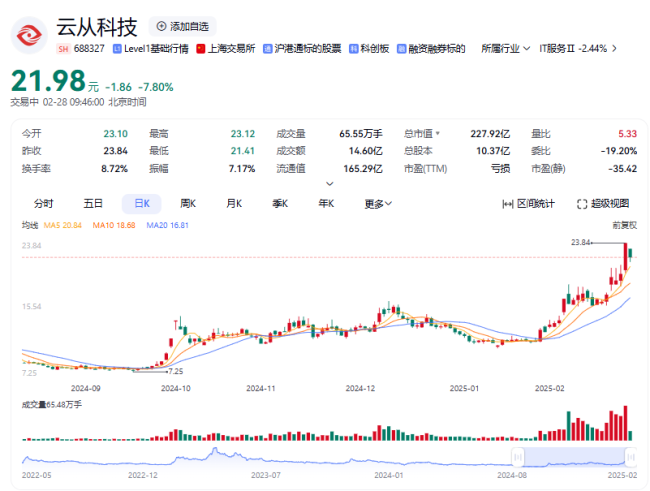
Task: Click 量比 value 5.33
Action: (x=628, y=134)
